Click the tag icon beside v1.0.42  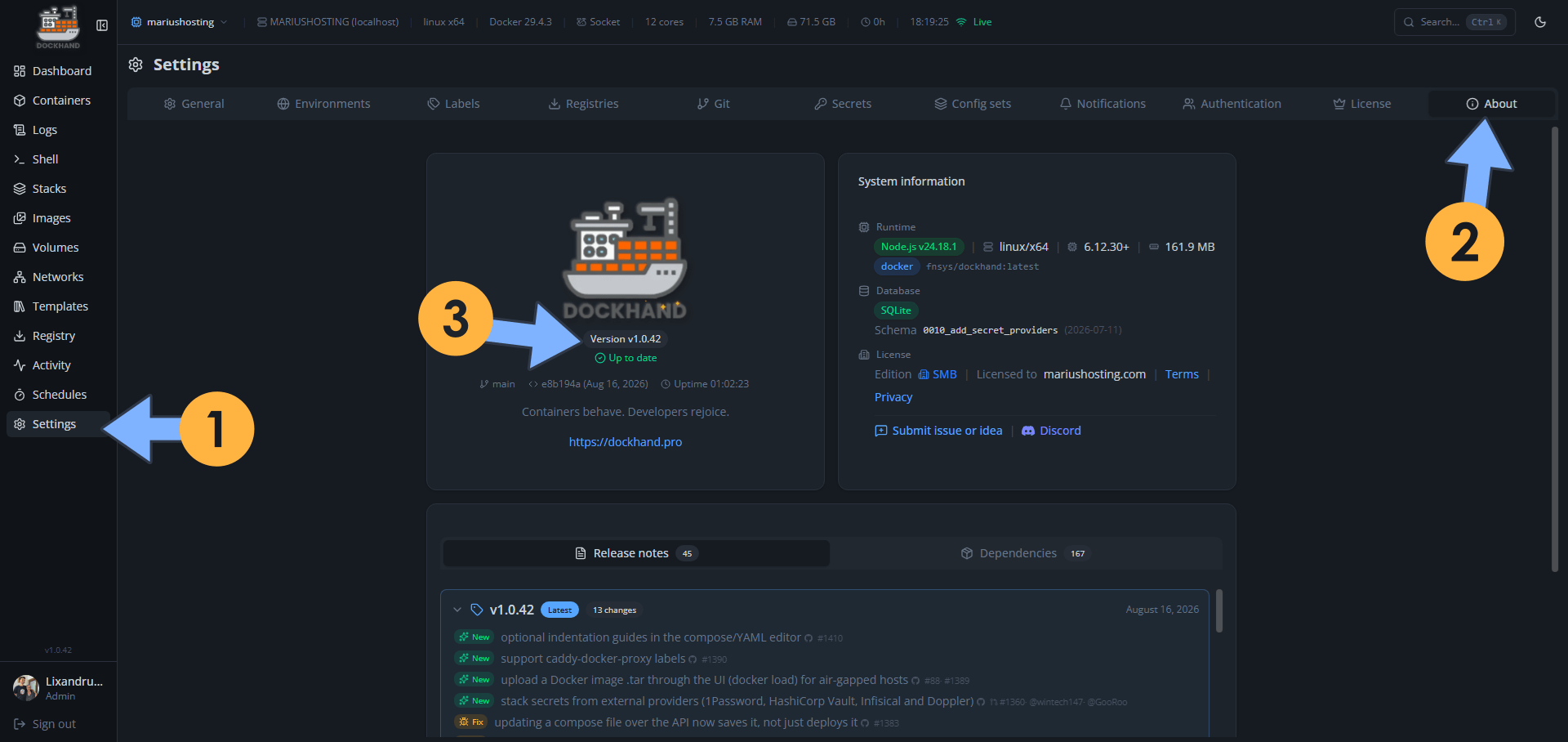[x=477, y=610]
